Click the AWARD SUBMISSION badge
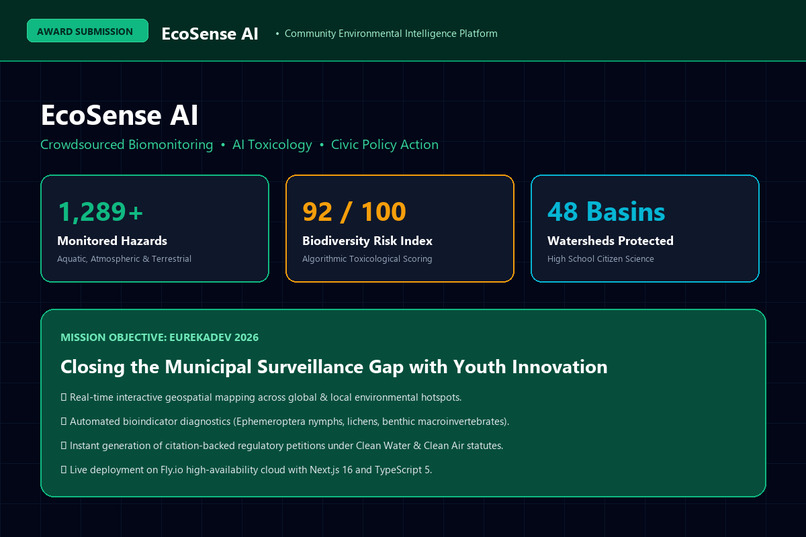 click(x=87, y=31)
